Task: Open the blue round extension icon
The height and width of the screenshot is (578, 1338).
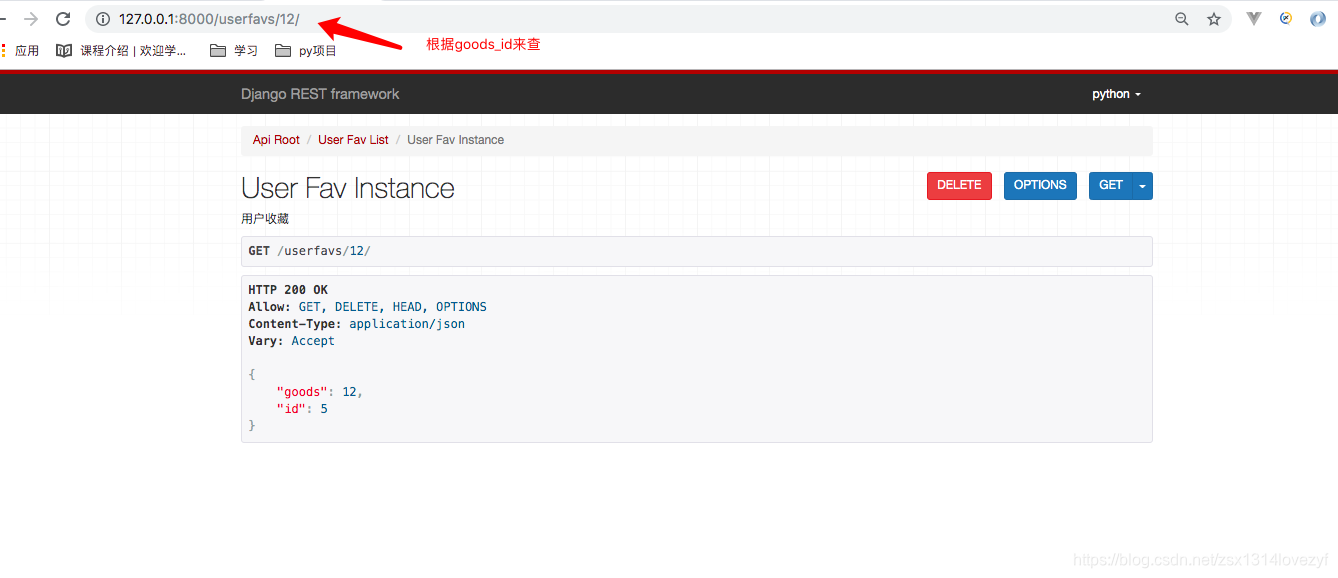Action: coord(1318,18)
